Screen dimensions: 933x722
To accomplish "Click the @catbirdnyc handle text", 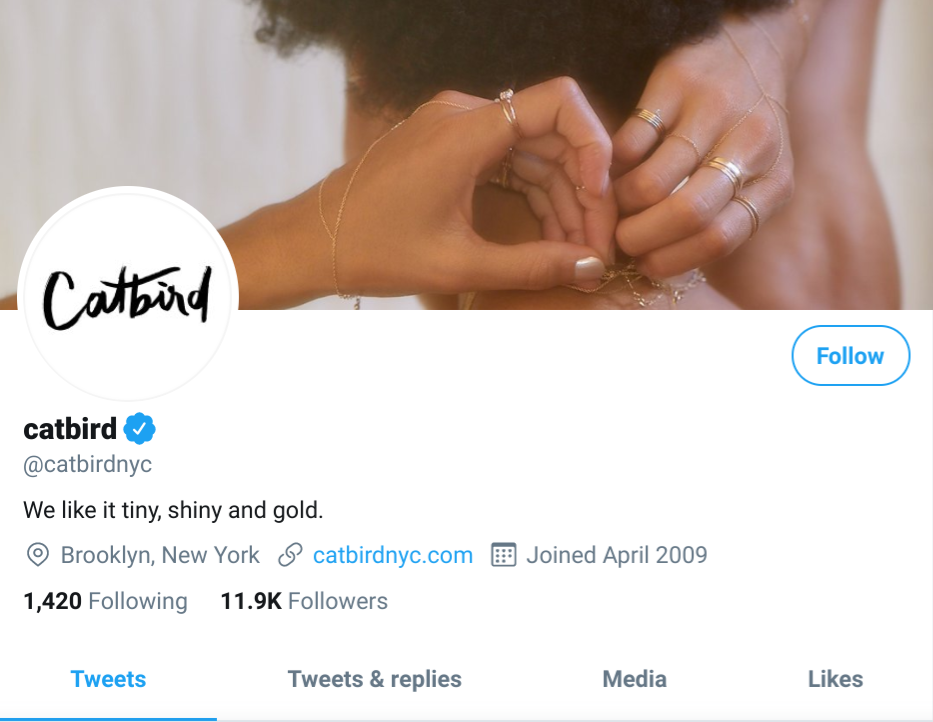I will click(88, 465).
